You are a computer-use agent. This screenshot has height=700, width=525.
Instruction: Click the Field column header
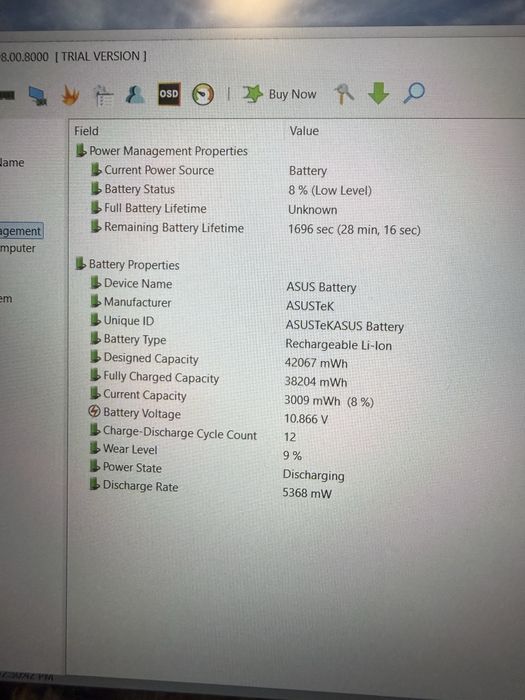point(86,131)
